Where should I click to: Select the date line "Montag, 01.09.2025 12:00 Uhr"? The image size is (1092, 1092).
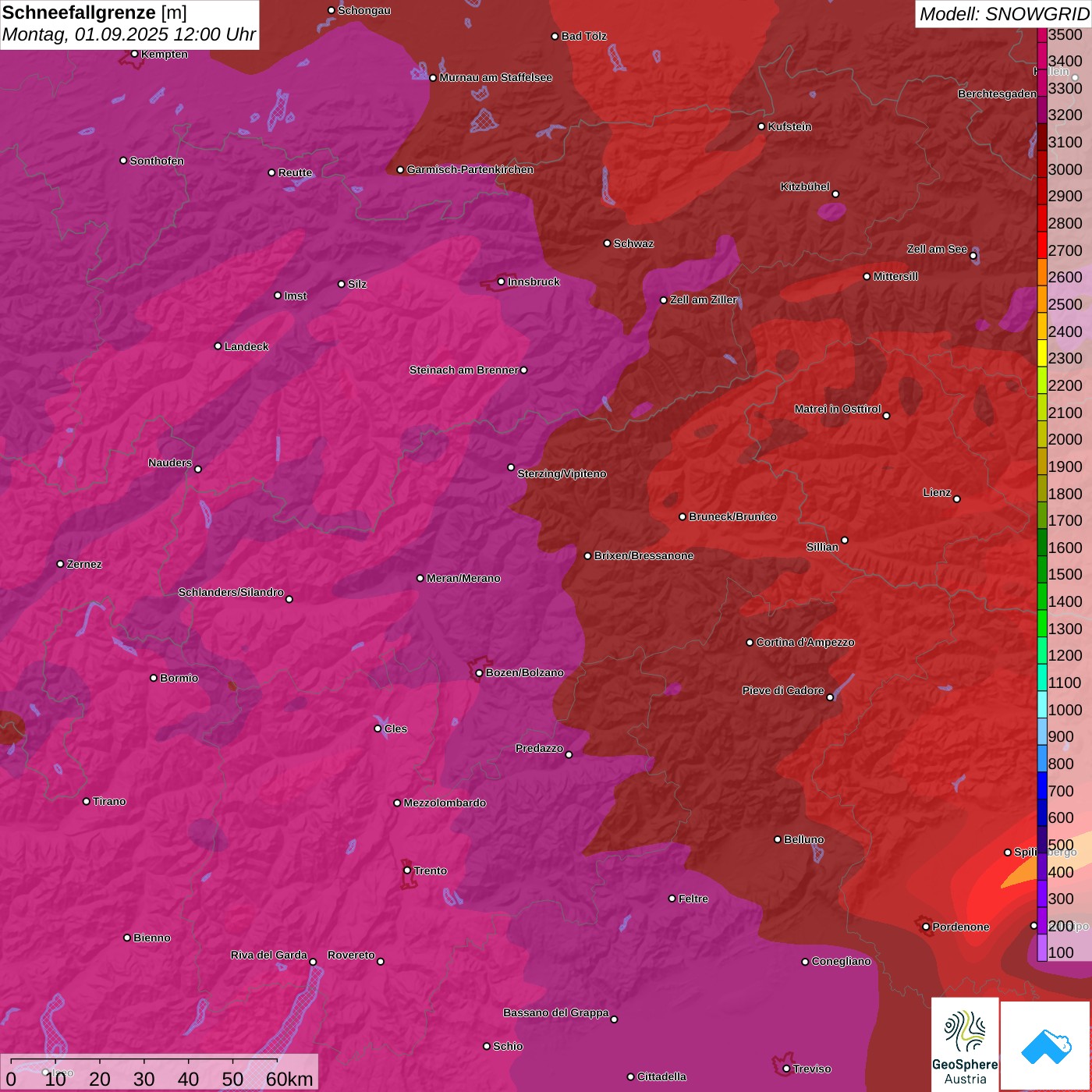pos(129,35)
